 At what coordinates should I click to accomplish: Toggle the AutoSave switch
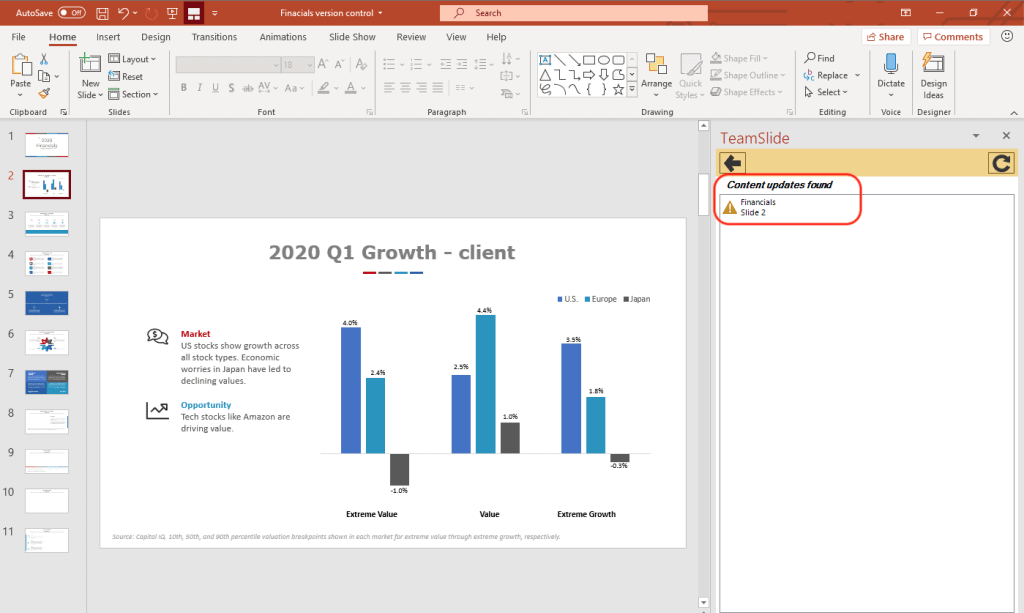tap(71, 13)
